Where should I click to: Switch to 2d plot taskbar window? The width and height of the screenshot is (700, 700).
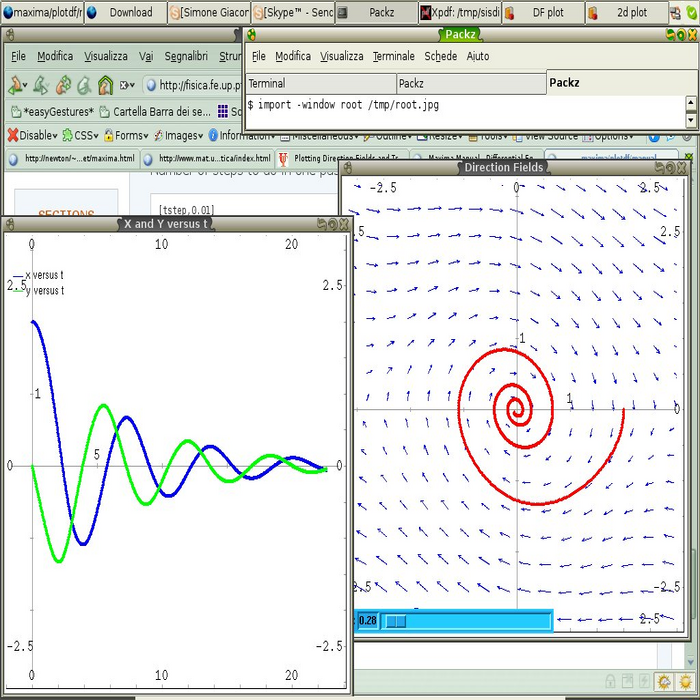(x=627, y=12)
